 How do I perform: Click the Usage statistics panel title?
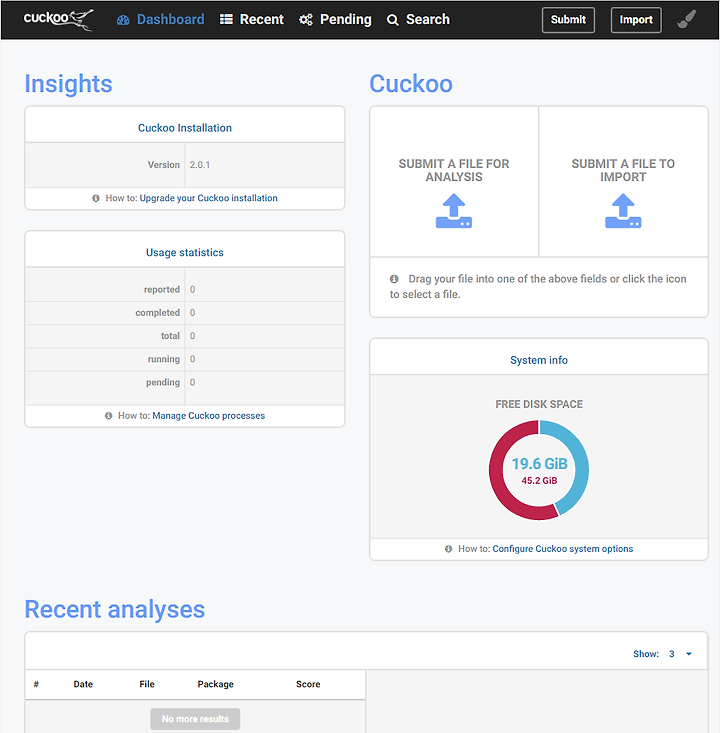185,252
